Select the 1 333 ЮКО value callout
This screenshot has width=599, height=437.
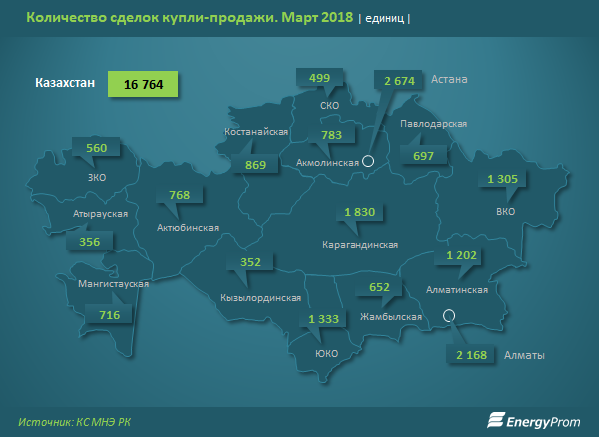click(x=323, y=319)
